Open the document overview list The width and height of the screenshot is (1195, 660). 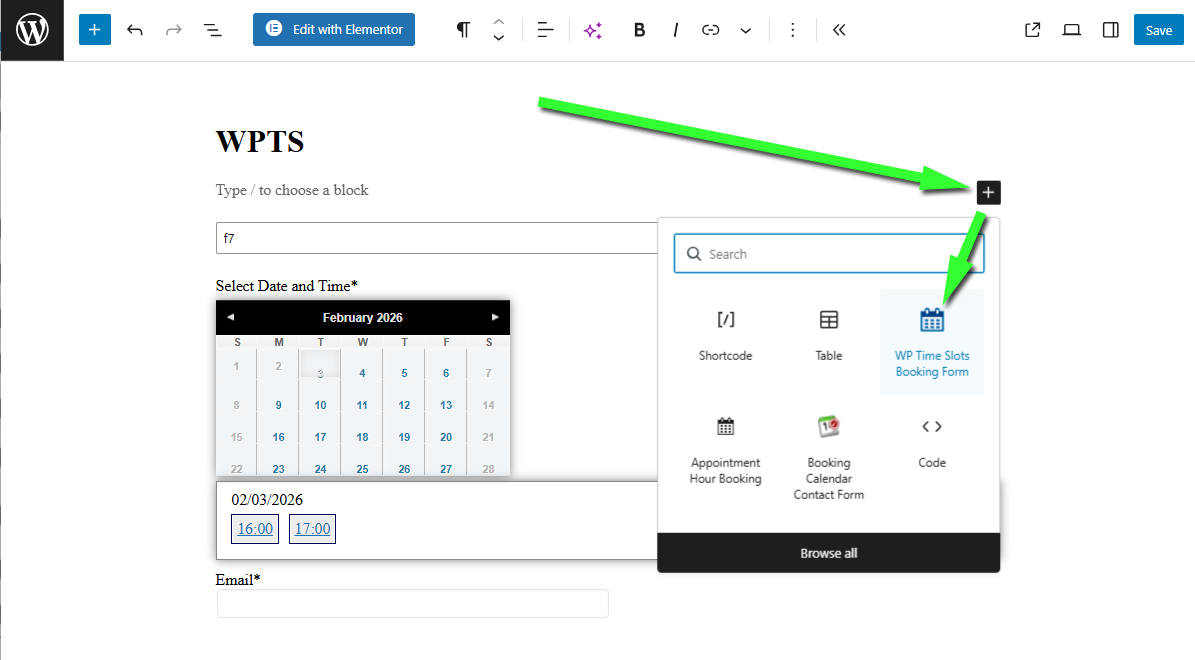(x=213, y=30)
